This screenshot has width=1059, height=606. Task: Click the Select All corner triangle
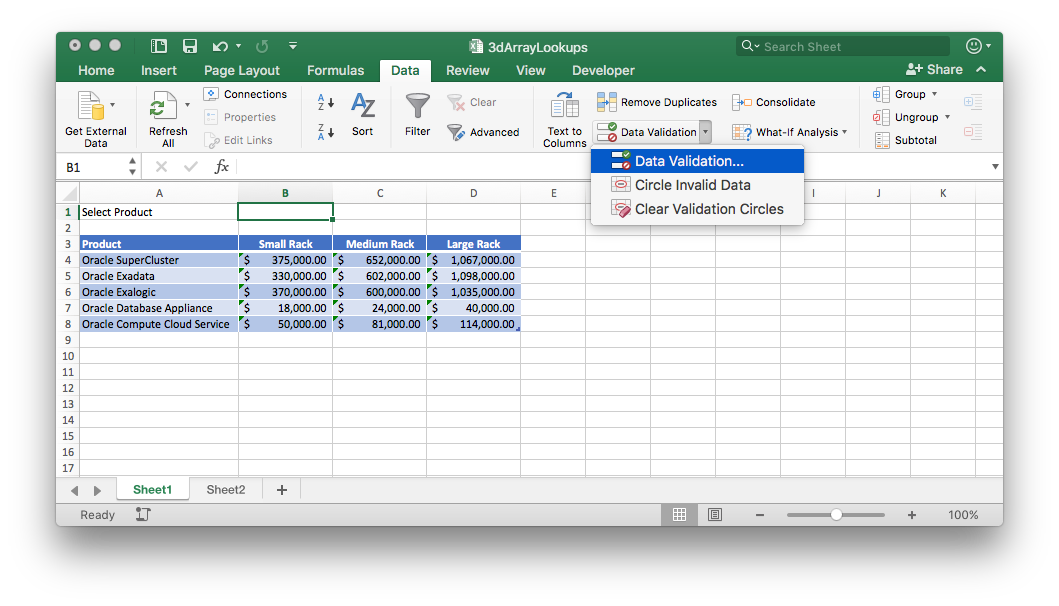69,194
